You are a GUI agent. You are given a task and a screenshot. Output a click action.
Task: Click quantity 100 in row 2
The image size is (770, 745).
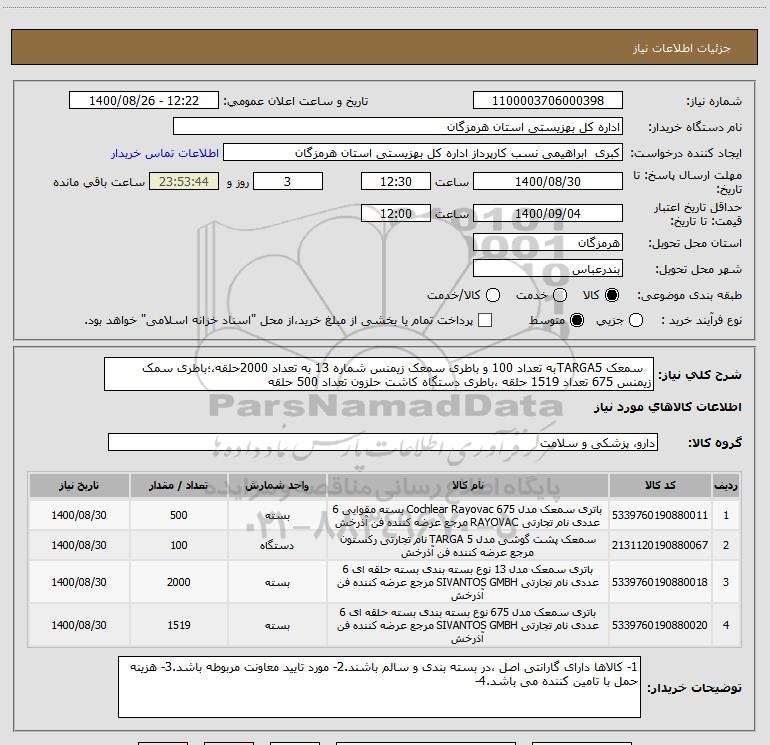[x=179, y=545]
